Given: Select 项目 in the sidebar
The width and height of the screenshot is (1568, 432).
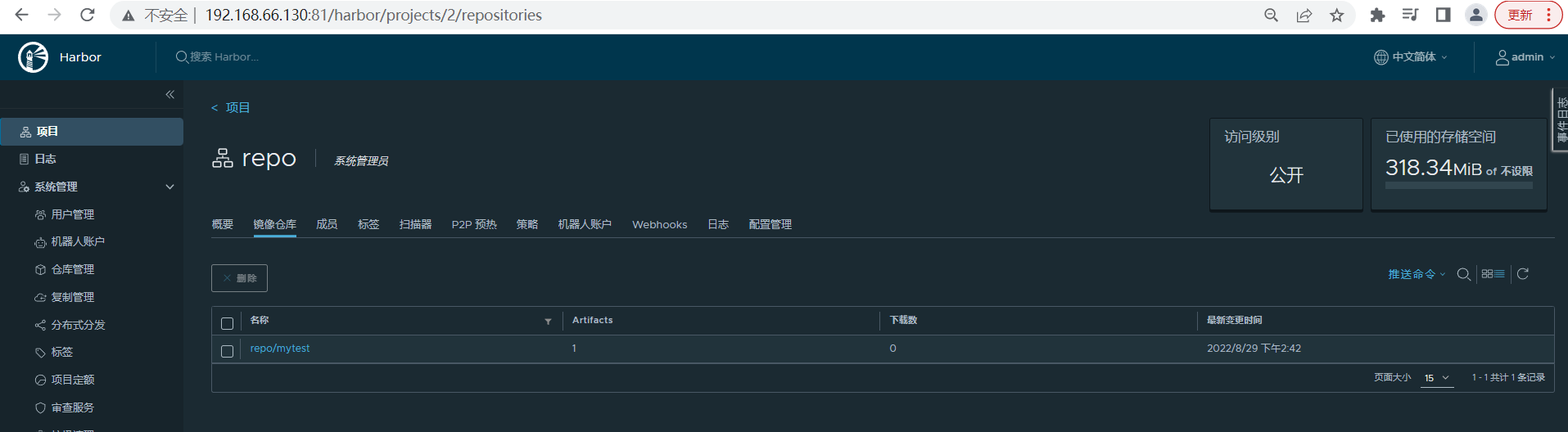Looking at the screenshot, I should [92, 132].
